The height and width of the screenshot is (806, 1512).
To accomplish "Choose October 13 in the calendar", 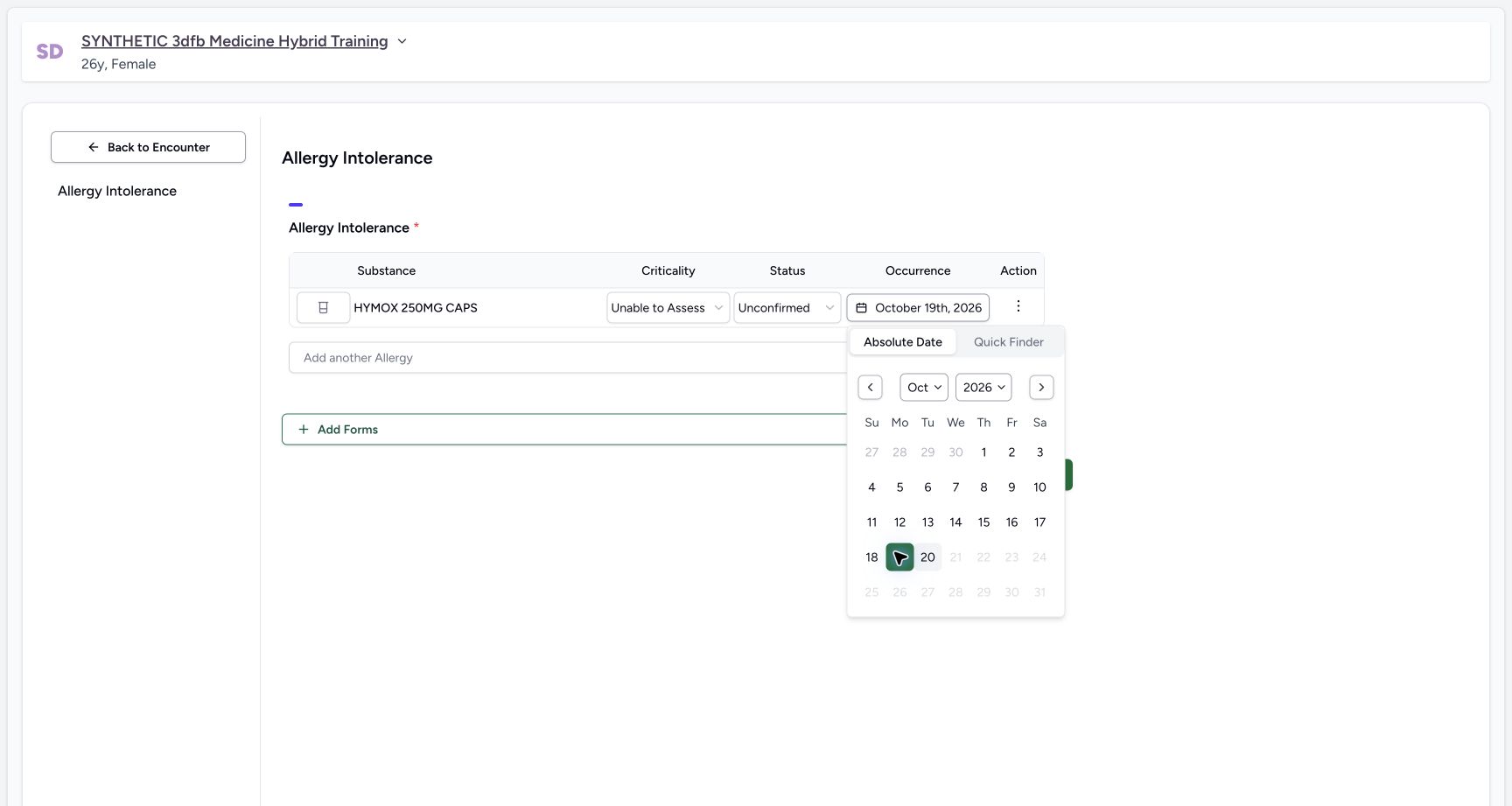I will pyautogui.click(x=927, y=522).
